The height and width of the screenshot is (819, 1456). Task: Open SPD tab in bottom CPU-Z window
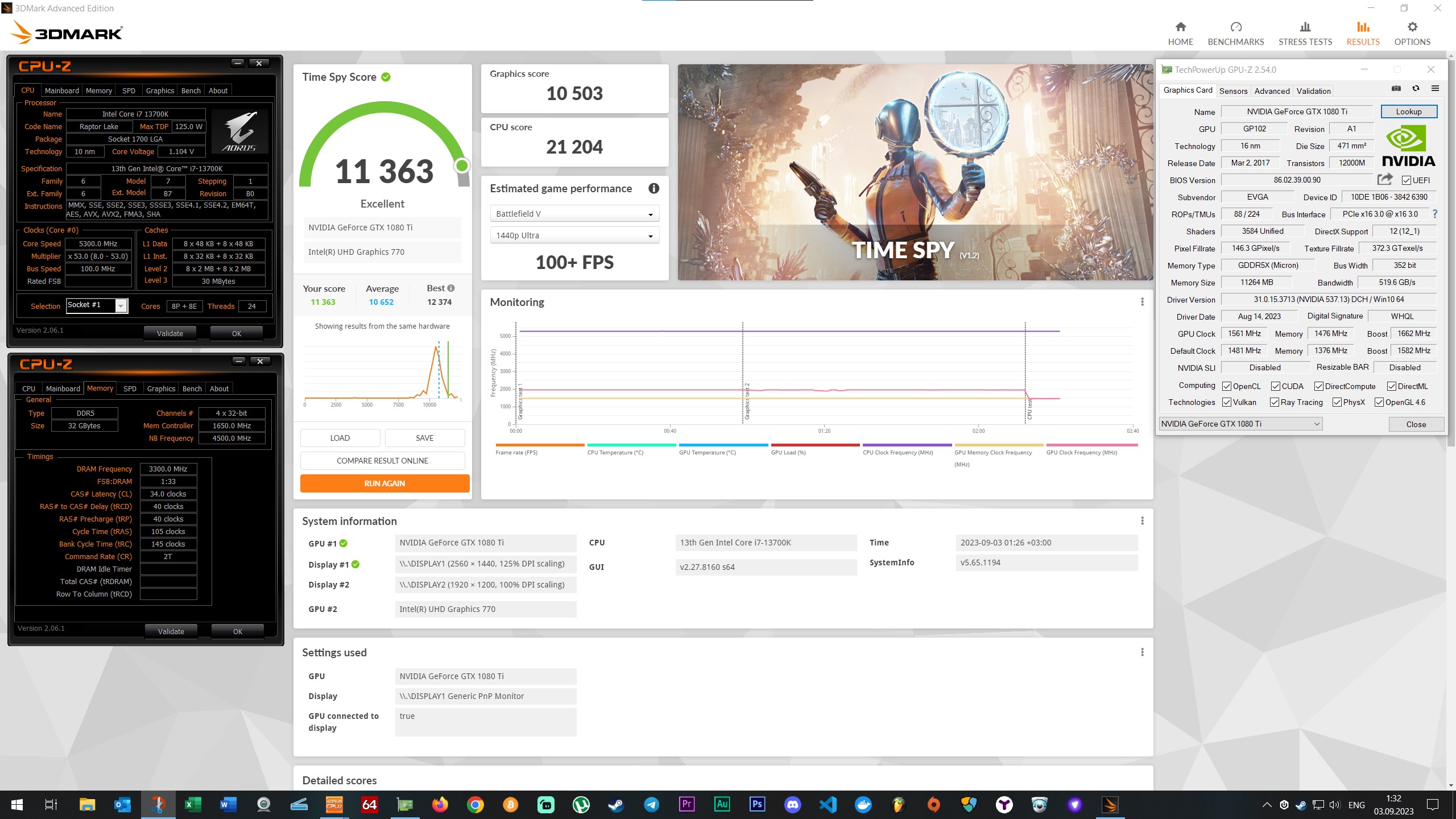[130, 388]
